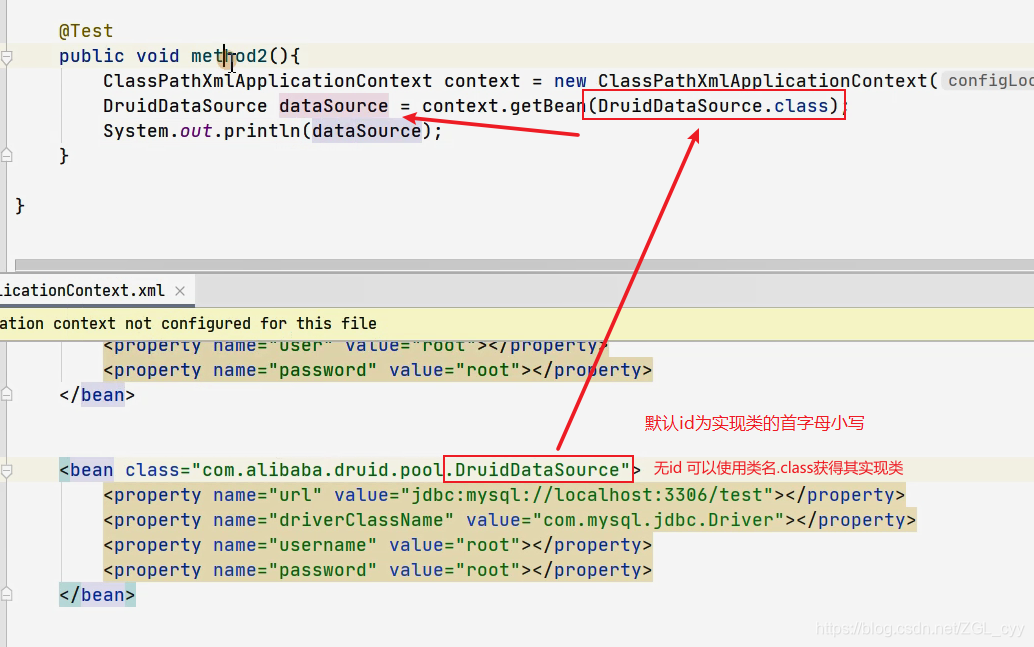Viewport: 1034px width, 647px height.
Task: Click the partially visible user property line
Action: (355, 347)
